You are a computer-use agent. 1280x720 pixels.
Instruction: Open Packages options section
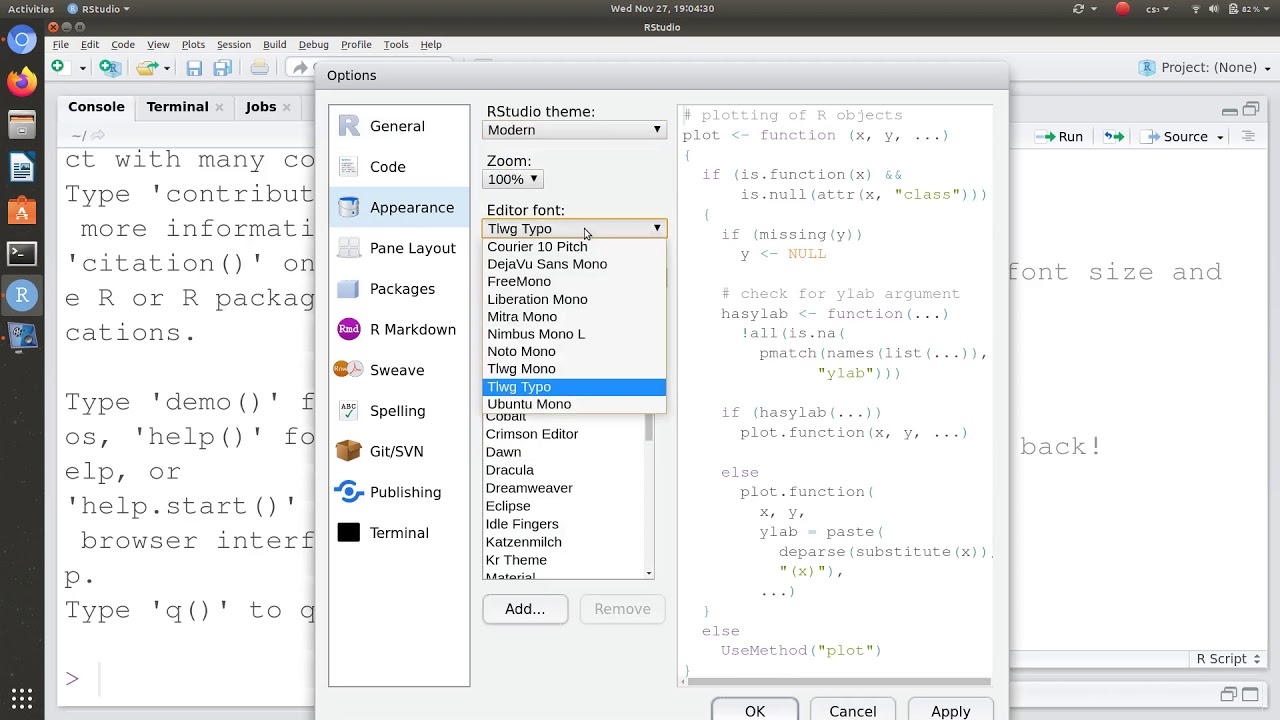tap(399, 289)
